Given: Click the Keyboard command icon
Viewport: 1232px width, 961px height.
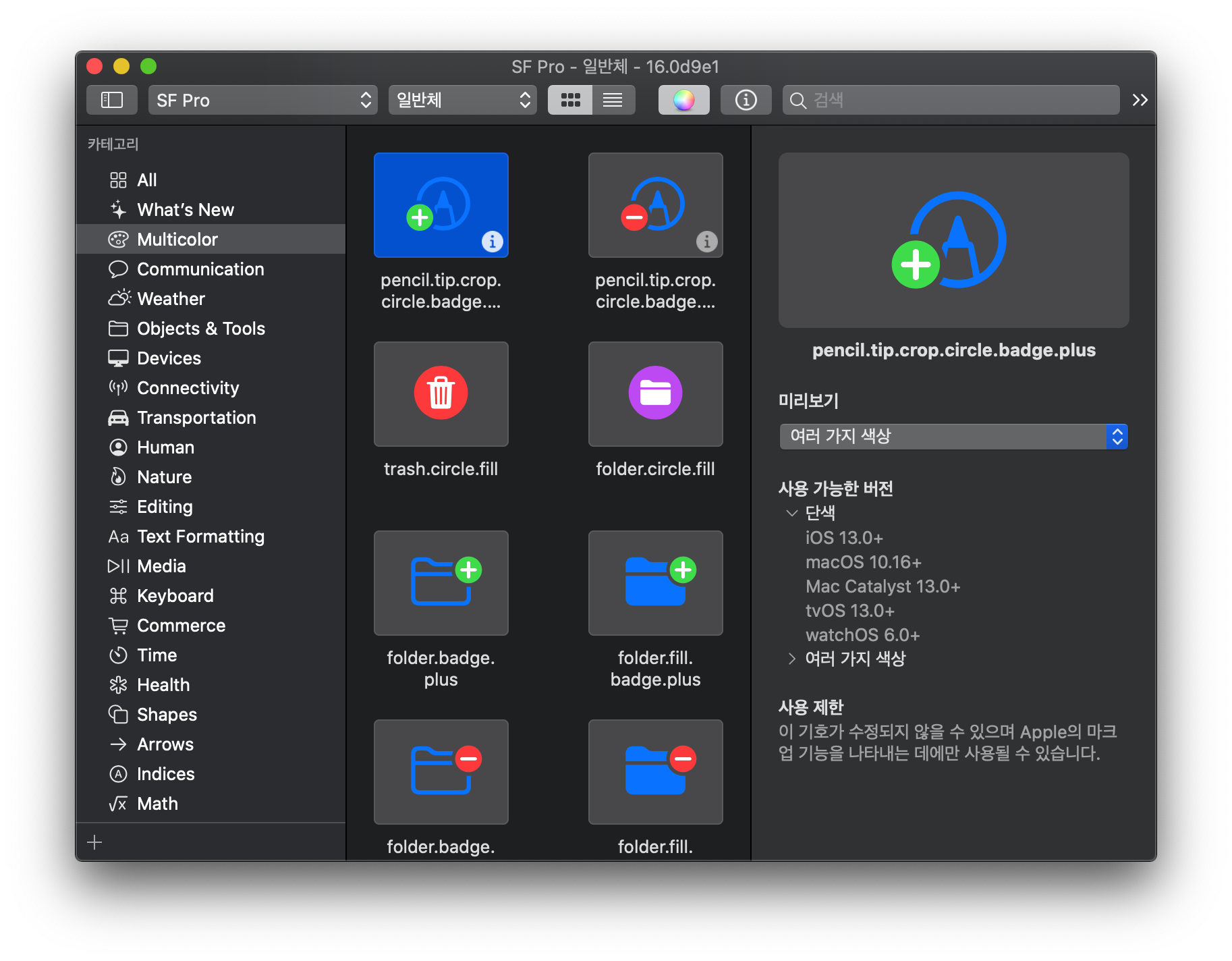Looking at the screenshot, I should point(118,596).
